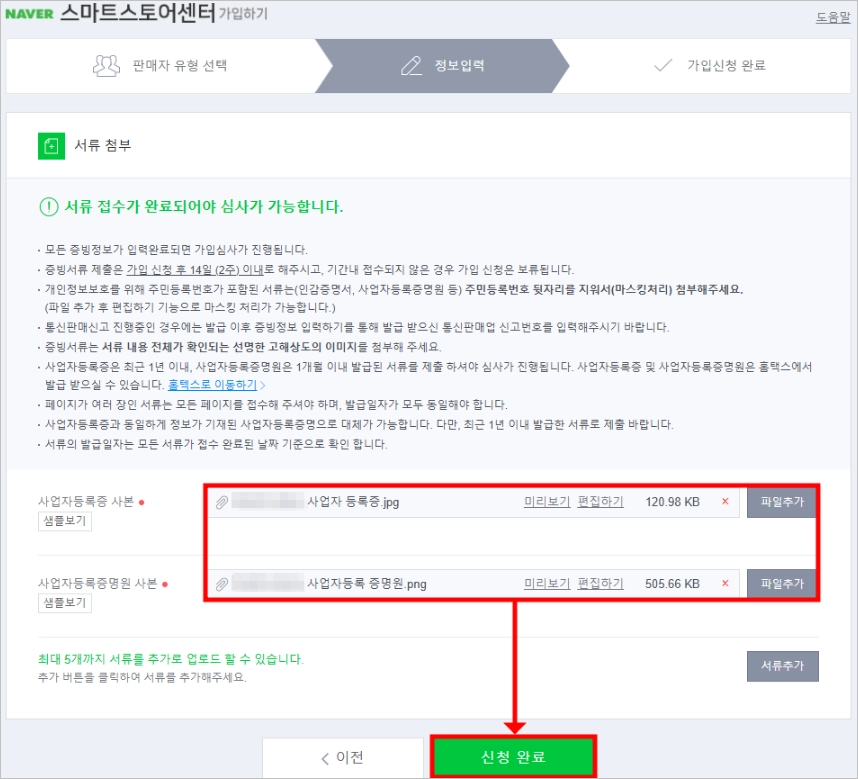The width and height of the screenshot is (858, 779).
Task: Remove 사업자 등록증.jpg with the red X
Action: [x=725, y=502]
